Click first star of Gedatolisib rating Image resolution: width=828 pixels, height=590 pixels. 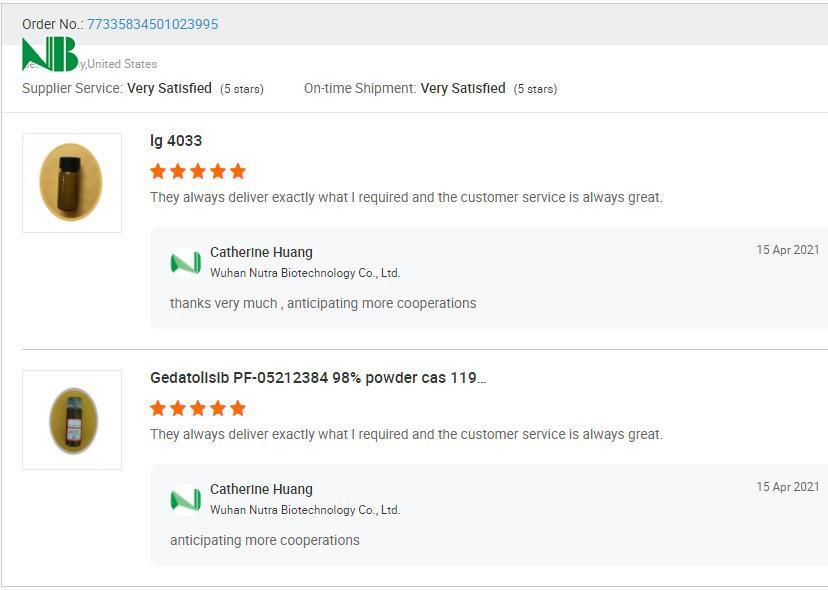[x=158, y=408]
